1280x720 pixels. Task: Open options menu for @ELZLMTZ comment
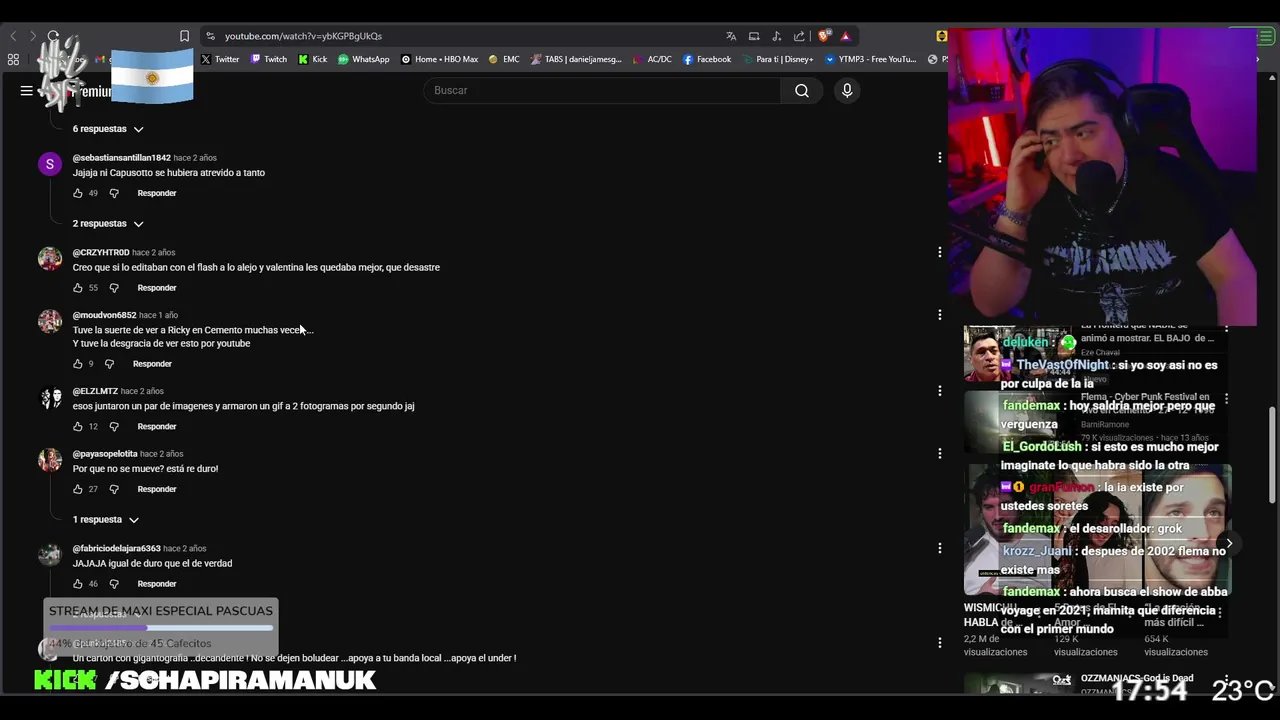(939, 391)
